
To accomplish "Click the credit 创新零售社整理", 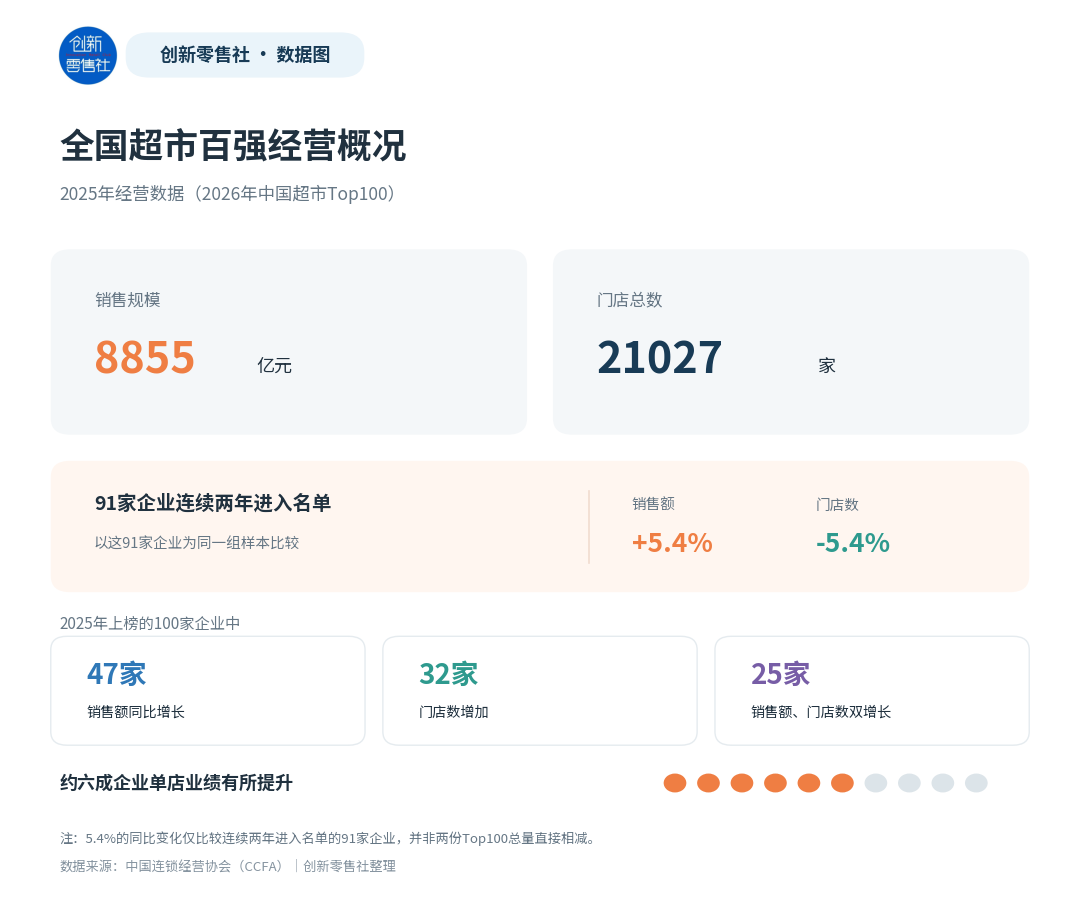I will pos(350,866).
